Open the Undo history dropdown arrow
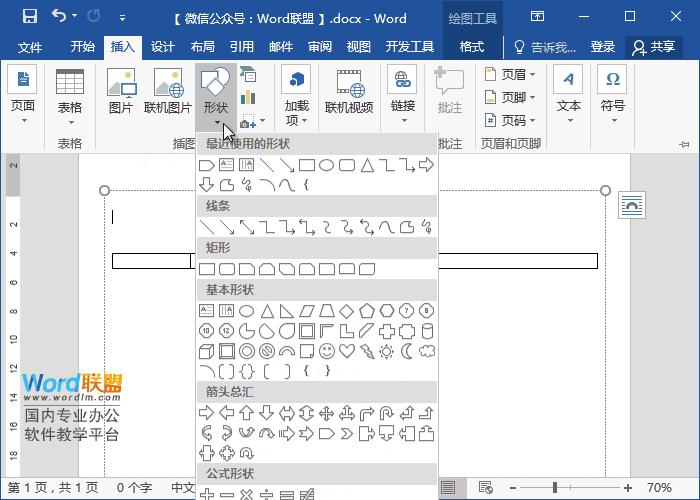The height and width of the screenshot is (500, 700). click(x=75, y=16)
